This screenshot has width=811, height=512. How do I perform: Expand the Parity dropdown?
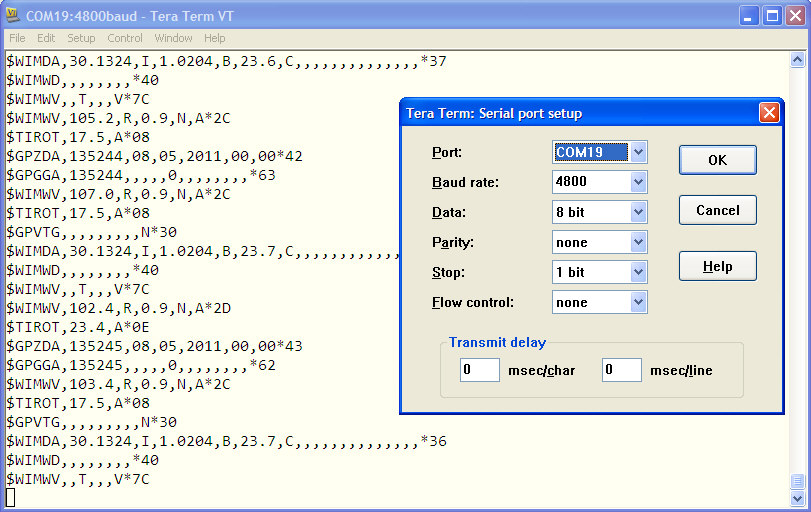click(638, 242)
